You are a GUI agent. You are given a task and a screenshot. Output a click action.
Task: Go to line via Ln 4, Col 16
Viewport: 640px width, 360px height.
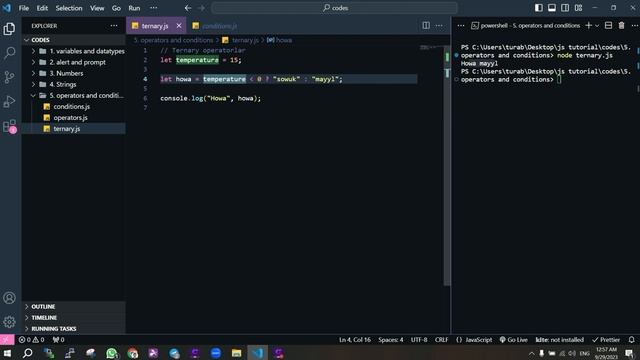coord(355,340)
